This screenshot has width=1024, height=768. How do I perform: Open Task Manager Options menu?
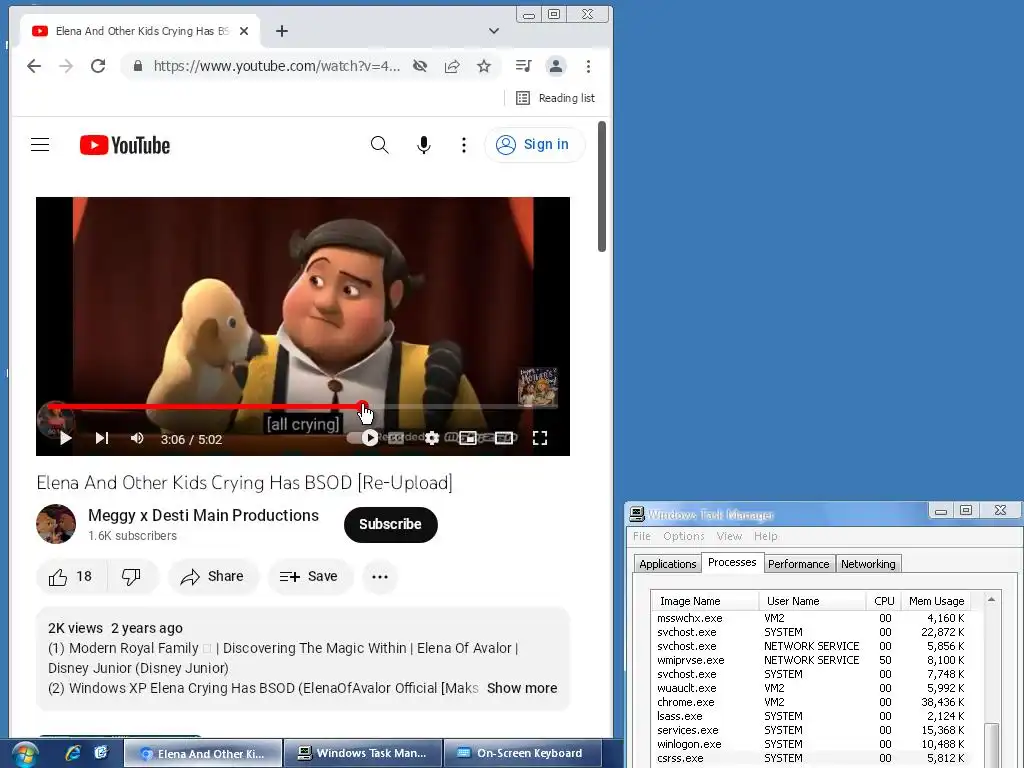click(684, 536)
